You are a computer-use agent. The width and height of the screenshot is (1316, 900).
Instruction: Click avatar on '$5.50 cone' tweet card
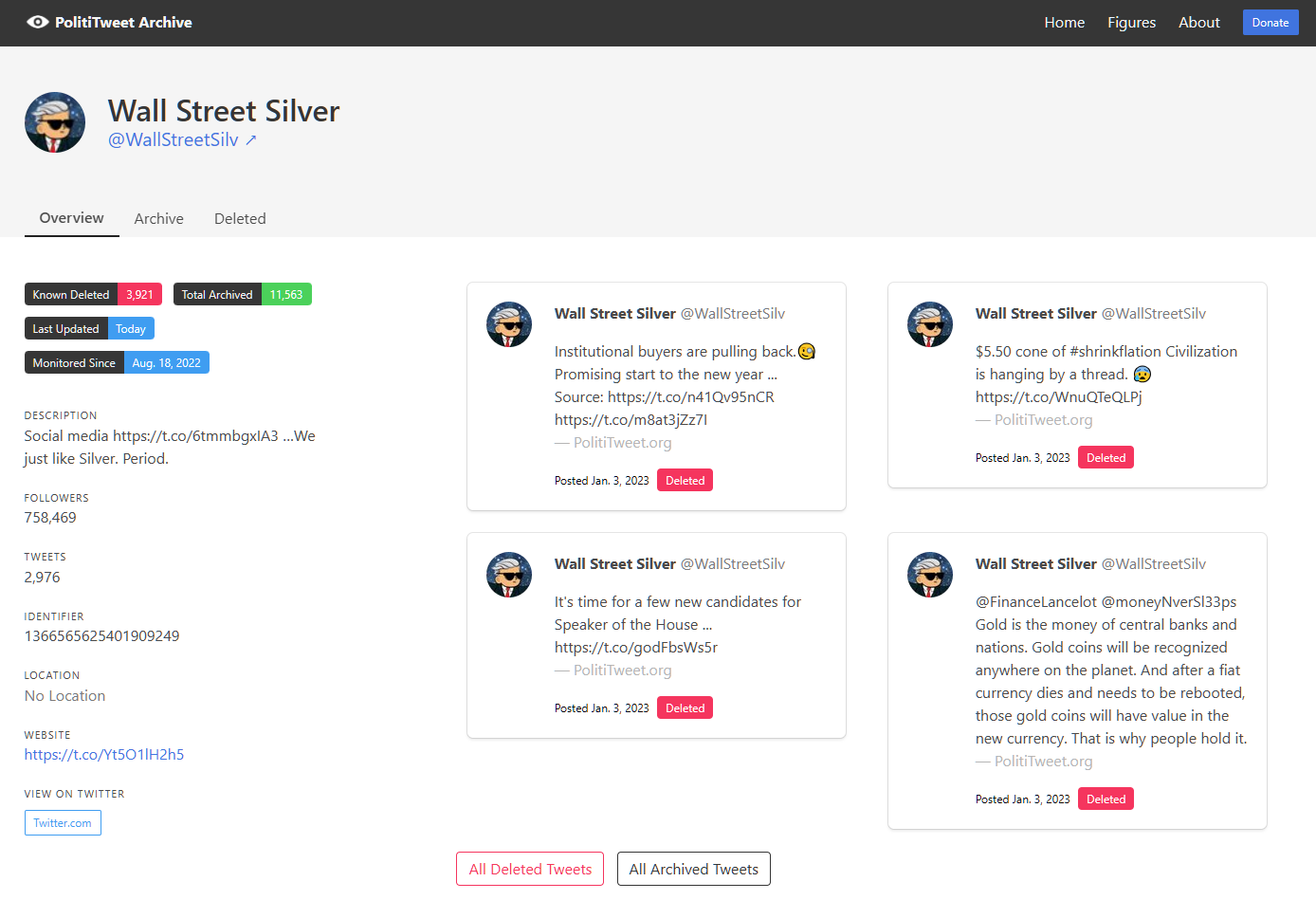click(930, 324)
